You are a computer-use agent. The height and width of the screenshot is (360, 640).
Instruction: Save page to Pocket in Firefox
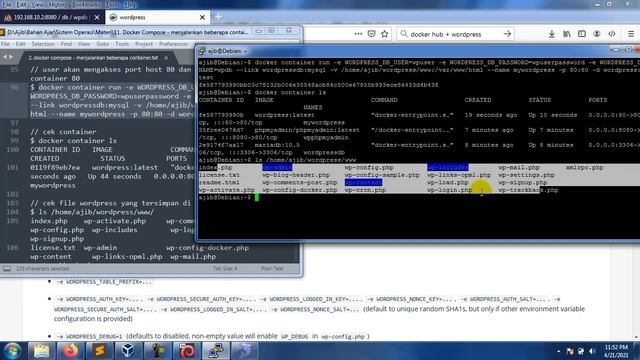click(x=371, y=34)
